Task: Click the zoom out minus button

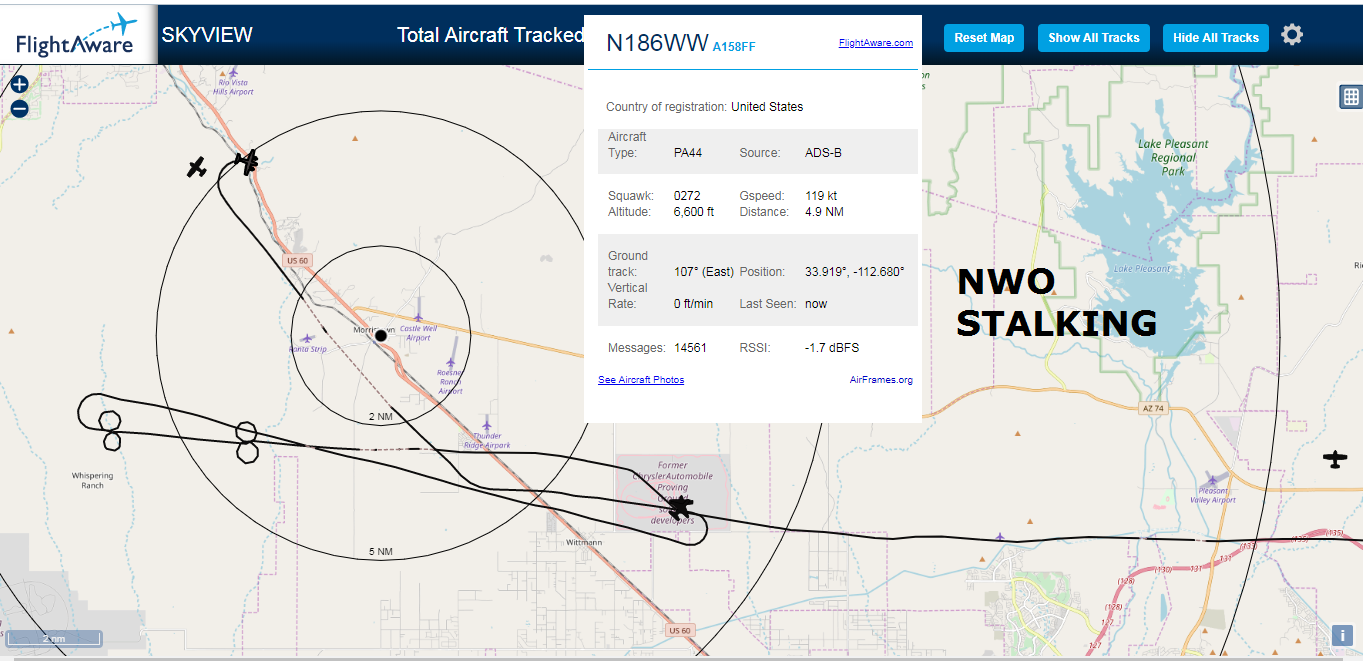Action: point(19,109)
